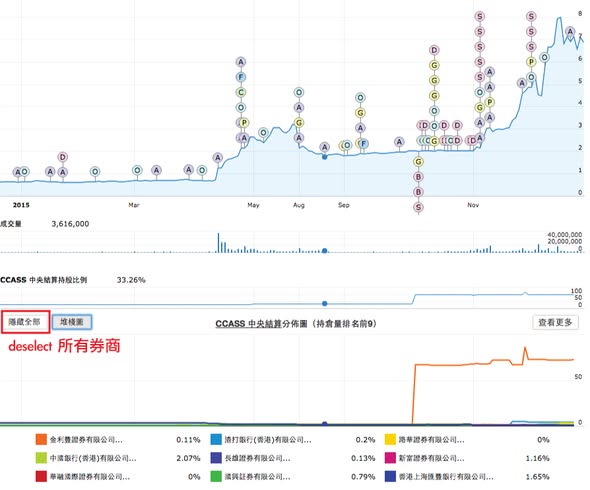The height and width of the screenshot is (490, 590).
Task: Click the blue data point on price line
Action: pyautogui.click(x=324, y=157)
